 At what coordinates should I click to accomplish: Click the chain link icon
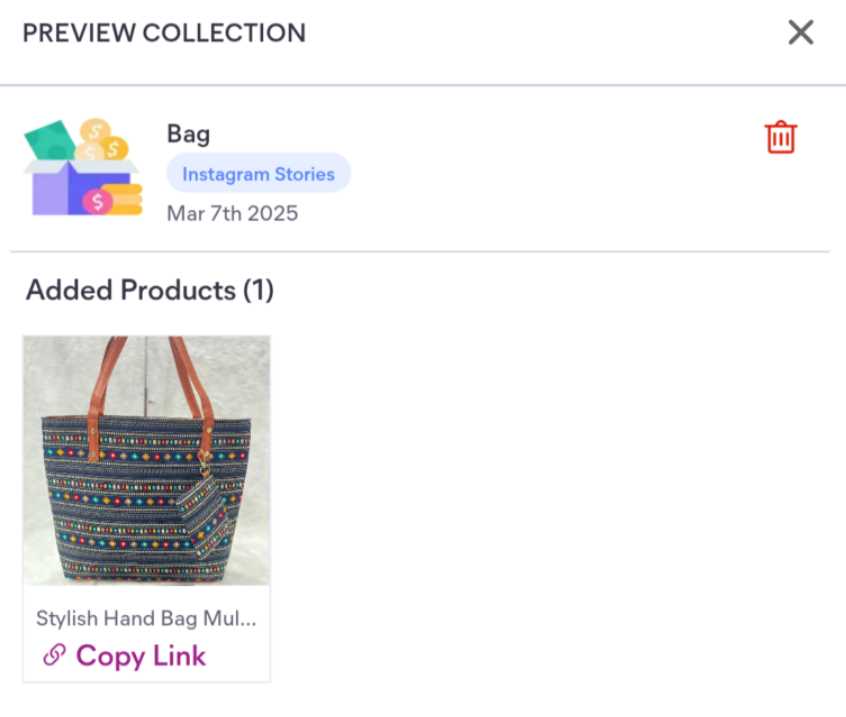coord(54,655)
